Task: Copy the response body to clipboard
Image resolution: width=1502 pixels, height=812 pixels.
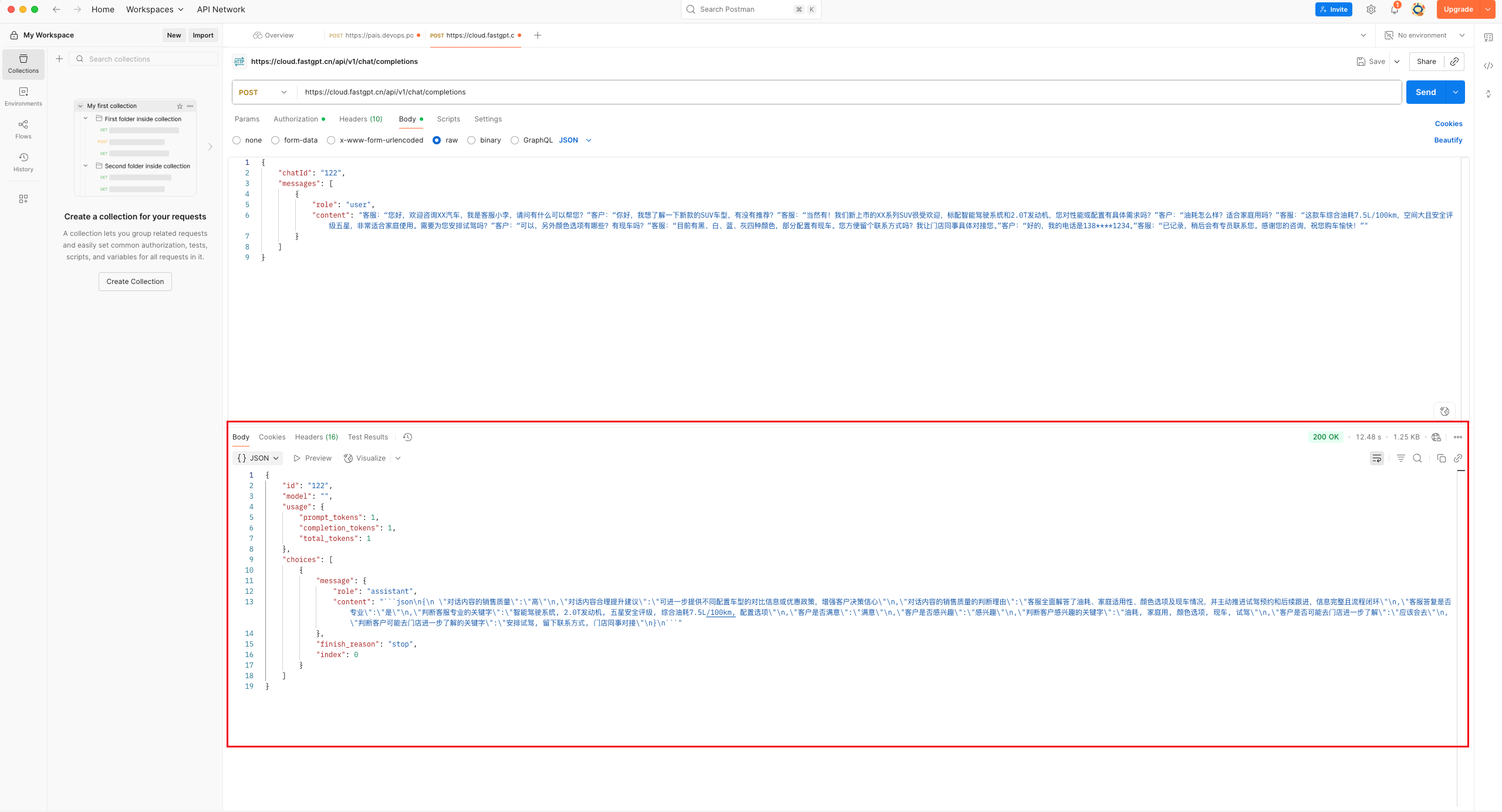Action: (1442, 458)
